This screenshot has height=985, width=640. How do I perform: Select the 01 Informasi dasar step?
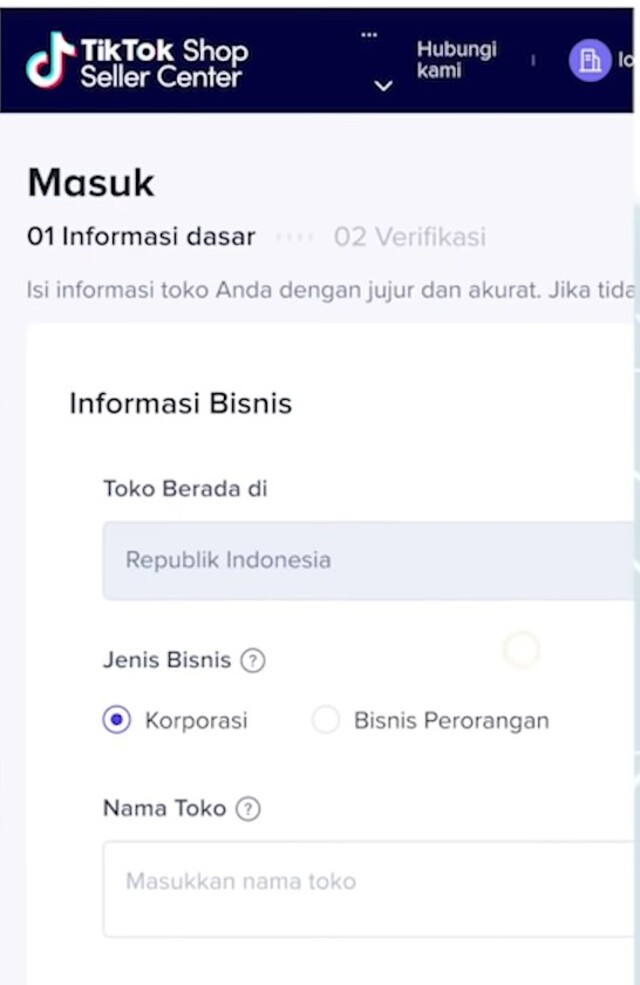tap(139, 237)
